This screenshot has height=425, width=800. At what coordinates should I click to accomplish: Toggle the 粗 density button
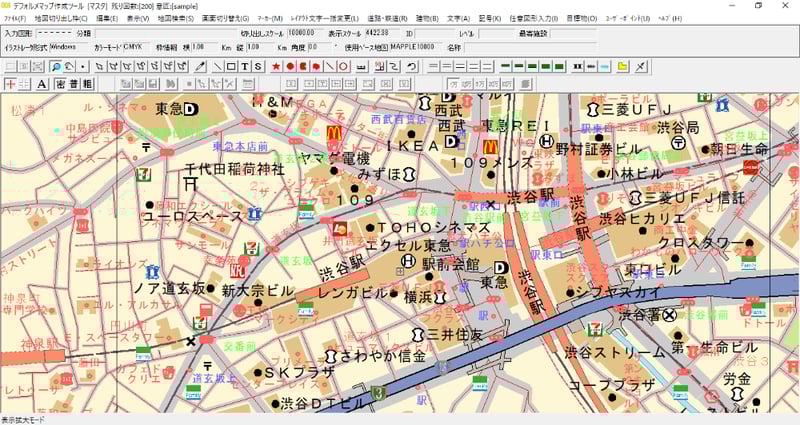(x=87, y=83)
